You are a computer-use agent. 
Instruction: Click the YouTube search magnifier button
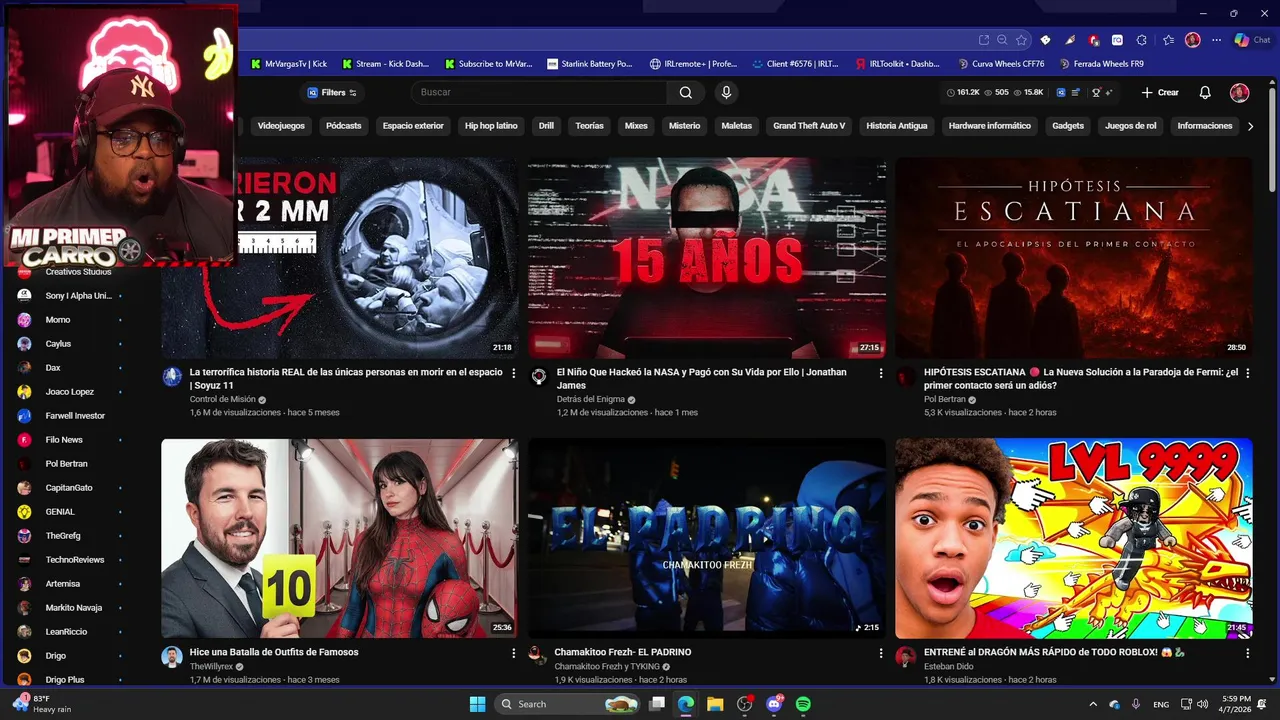pos(685,92)
